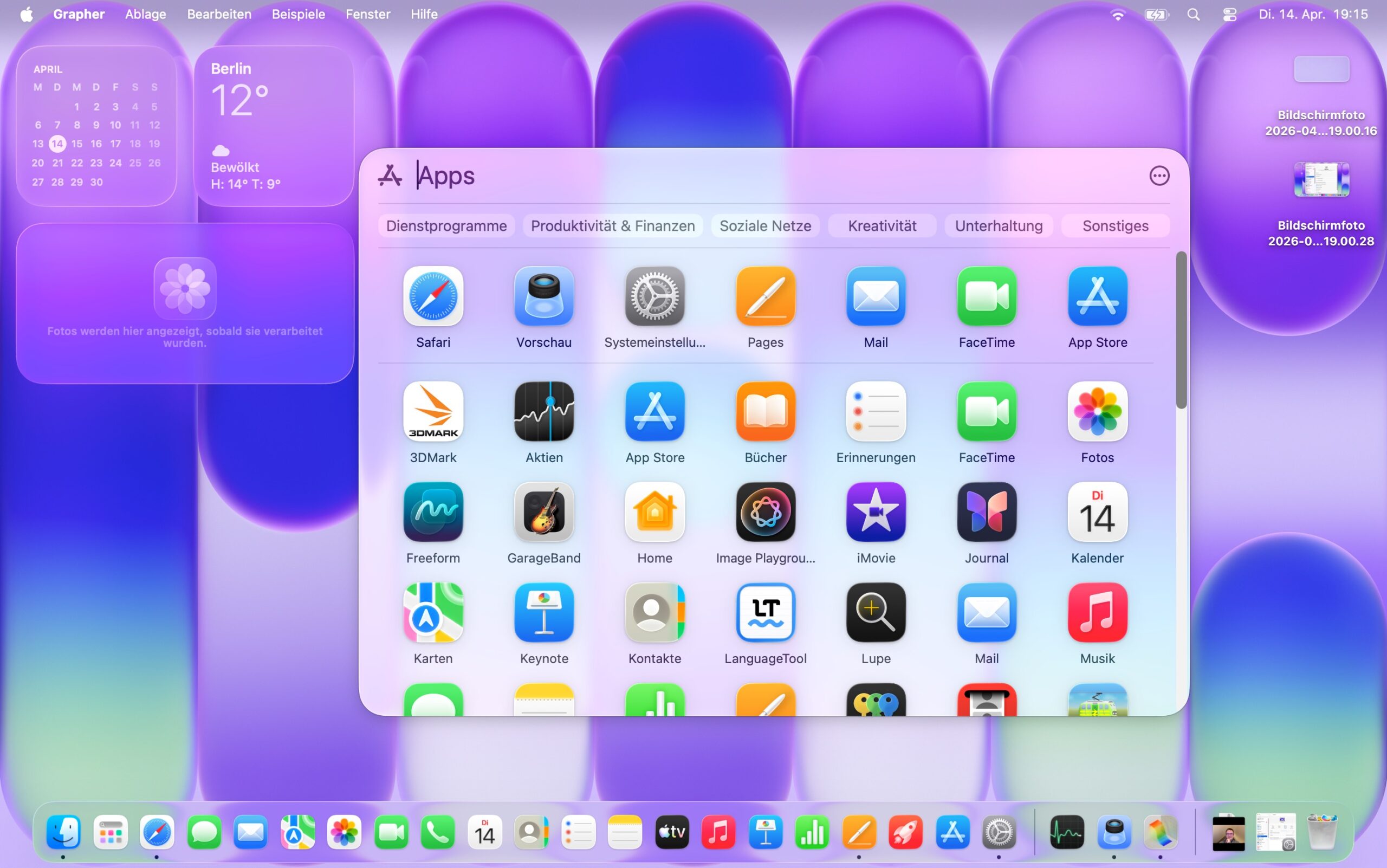Launch iMovie from the grid
1387x868 pixels.
876,512
